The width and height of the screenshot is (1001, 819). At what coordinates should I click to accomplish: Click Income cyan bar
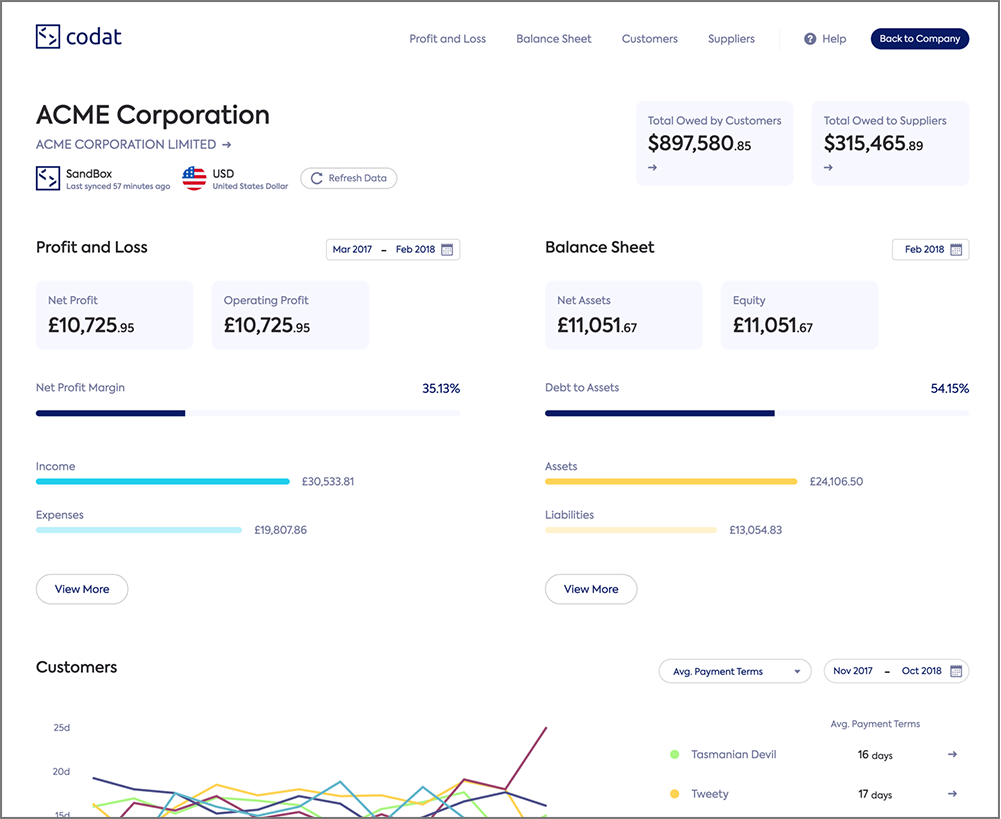coord(163,481)
